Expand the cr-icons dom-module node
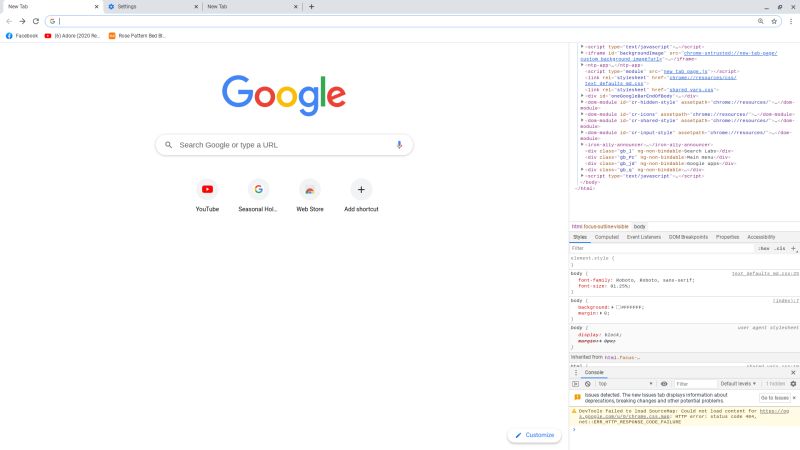This screenshot has height=450, width=800. point(582,114)
